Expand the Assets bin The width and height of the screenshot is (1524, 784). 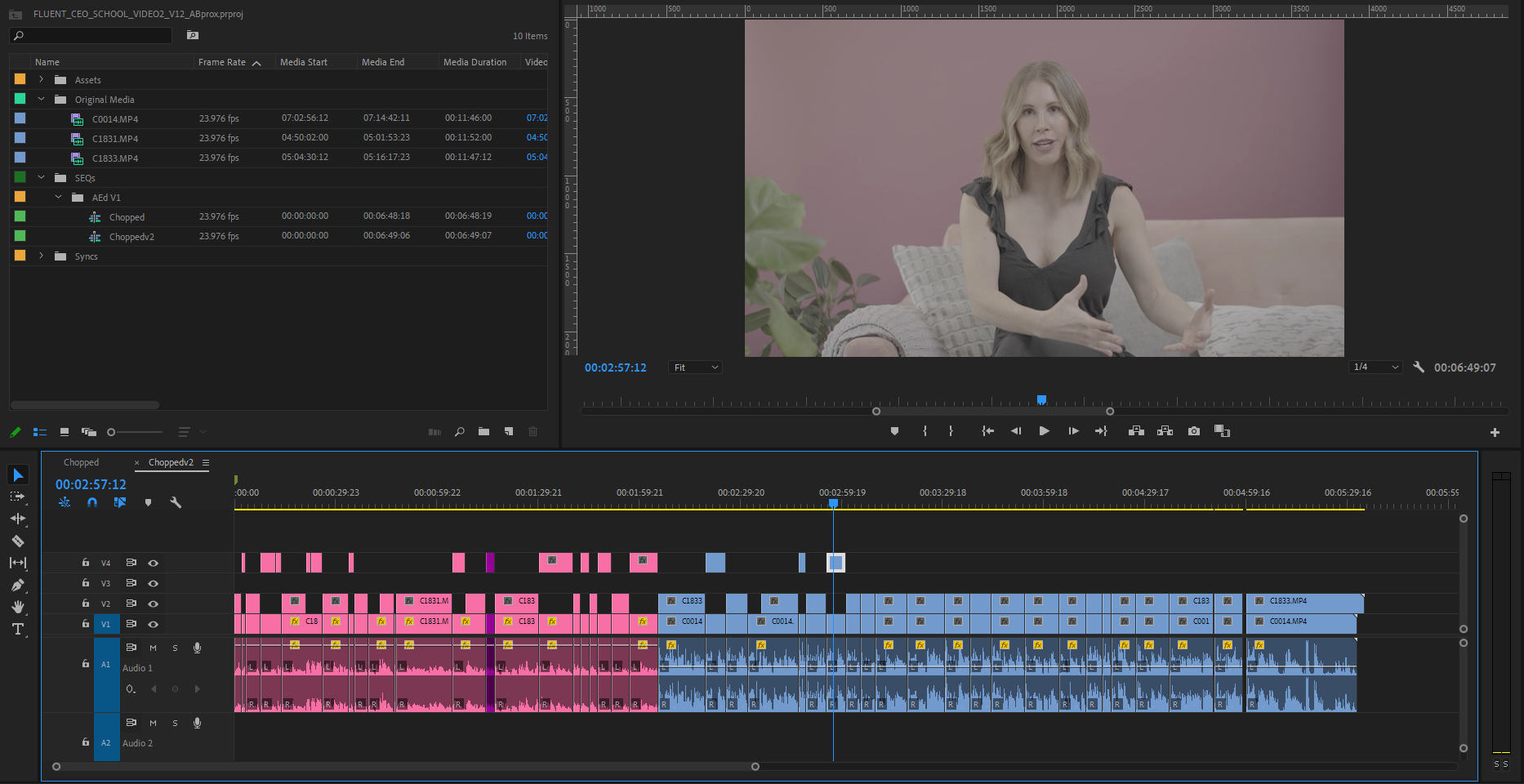click(x=41, y=79)
